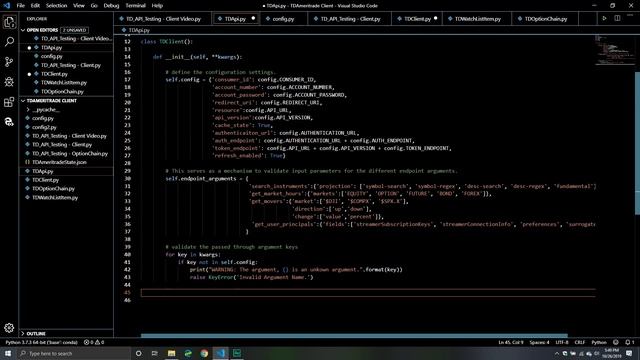
Task: Switch to the config.py editor tab
Action: [x=283, y=19]
